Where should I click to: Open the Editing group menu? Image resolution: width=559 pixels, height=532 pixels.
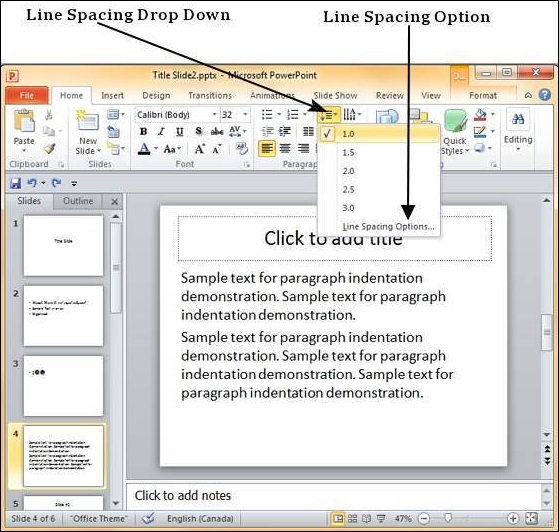[x=518, y=131]
